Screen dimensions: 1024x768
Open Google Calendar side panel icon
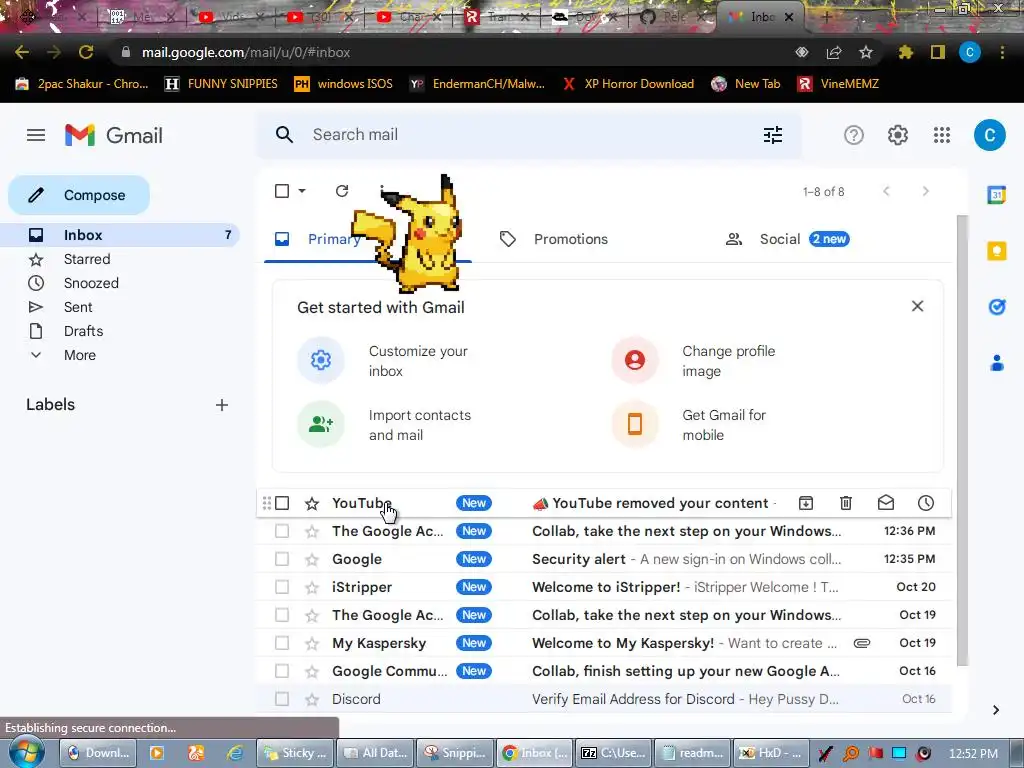pyautogui.click(x=996, y=195)
